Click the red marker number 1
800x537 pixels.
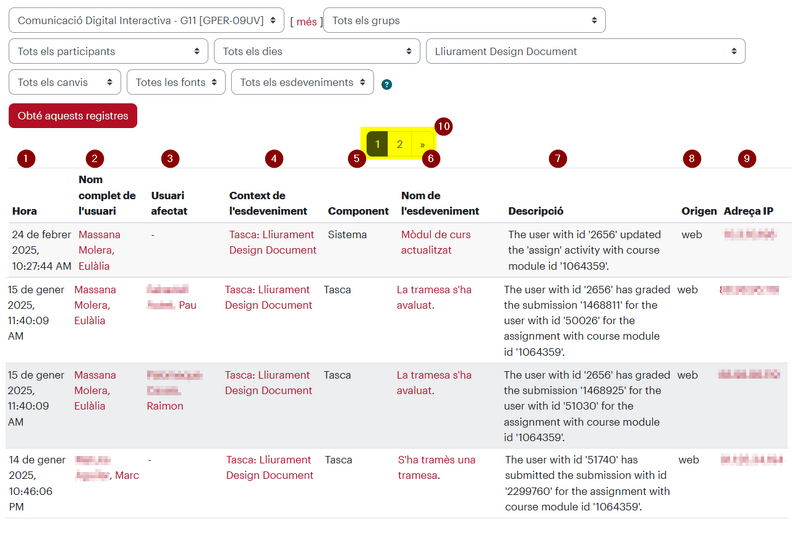pos(26,159)
